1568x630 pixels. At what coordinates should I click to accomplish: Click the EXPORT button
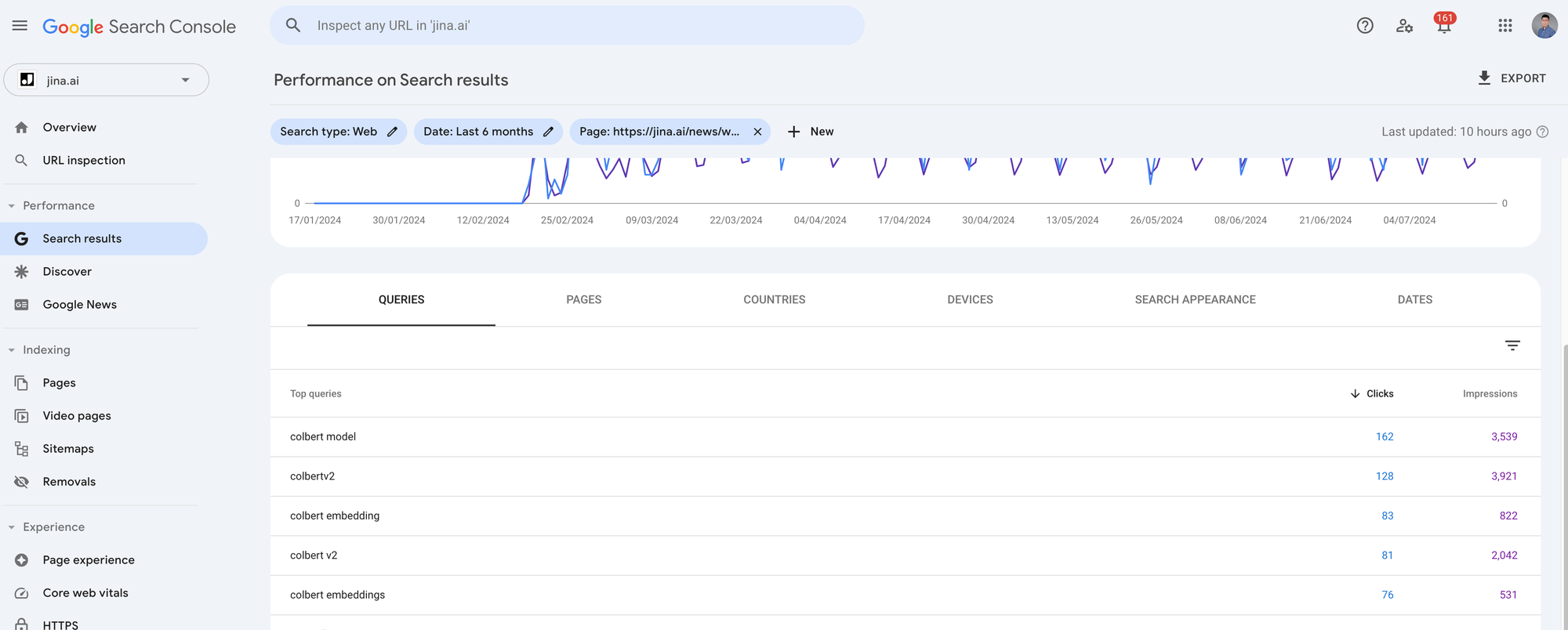1512,78
